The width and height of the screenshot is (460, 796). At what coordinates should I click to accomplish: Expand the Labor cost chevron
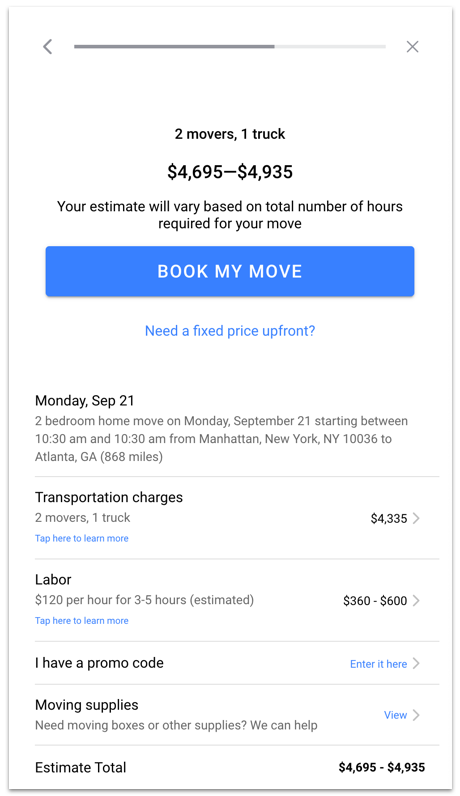coord(416,601)
